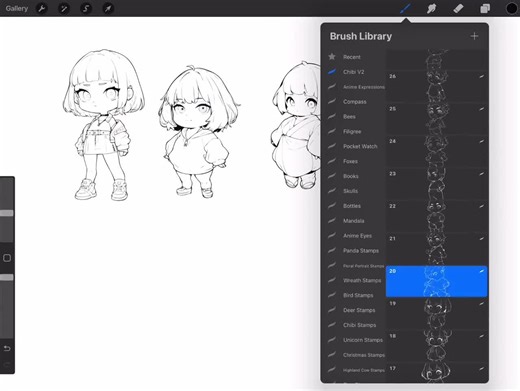520x391 pixels.
Task: Open the active color picker
Action: click(x=511, y=8)
